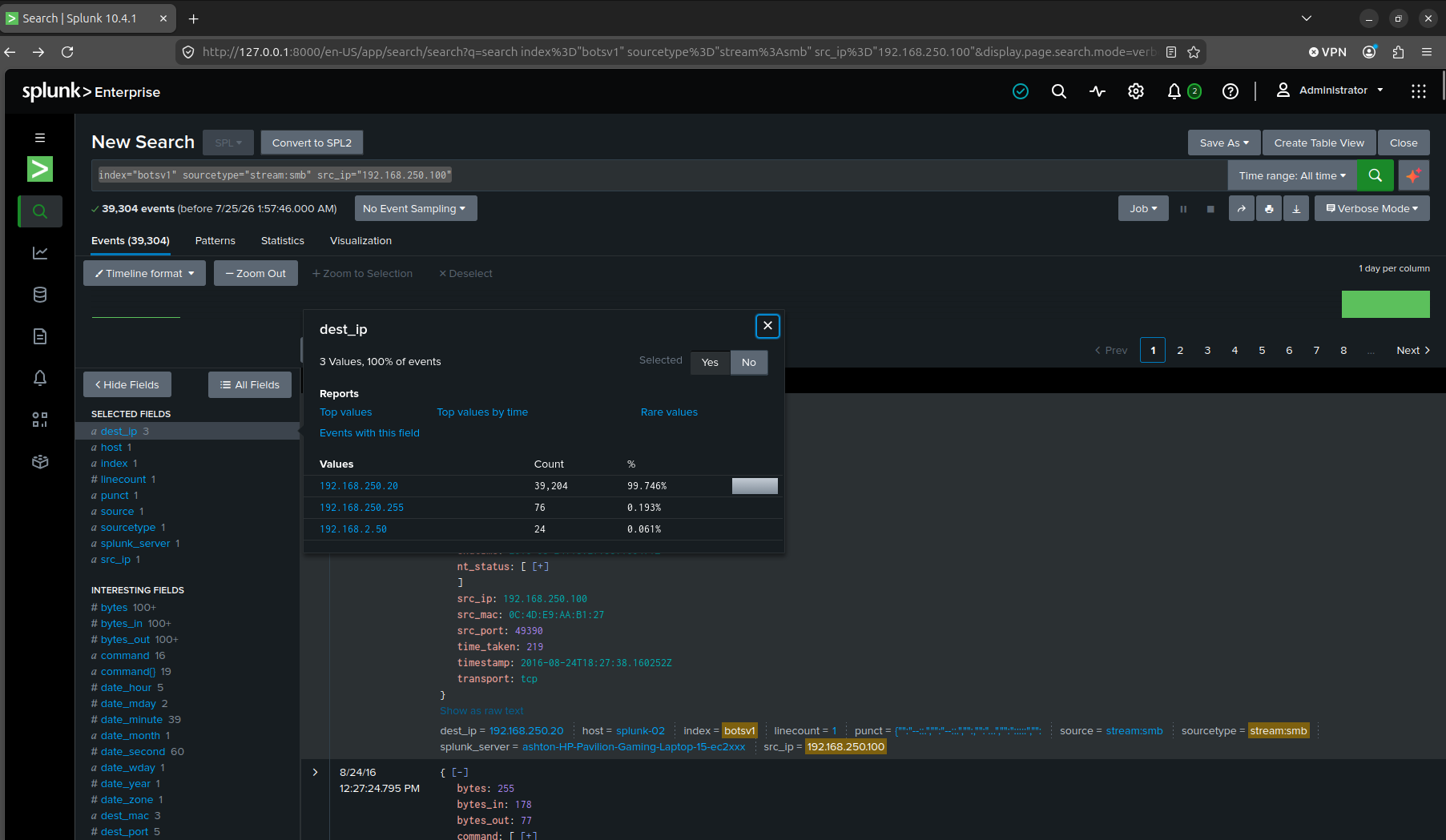1446x840 pixels.
Task: Collapse the JSON event with [-] toggle
Action: pyautogui.click(x=460, y=773)
